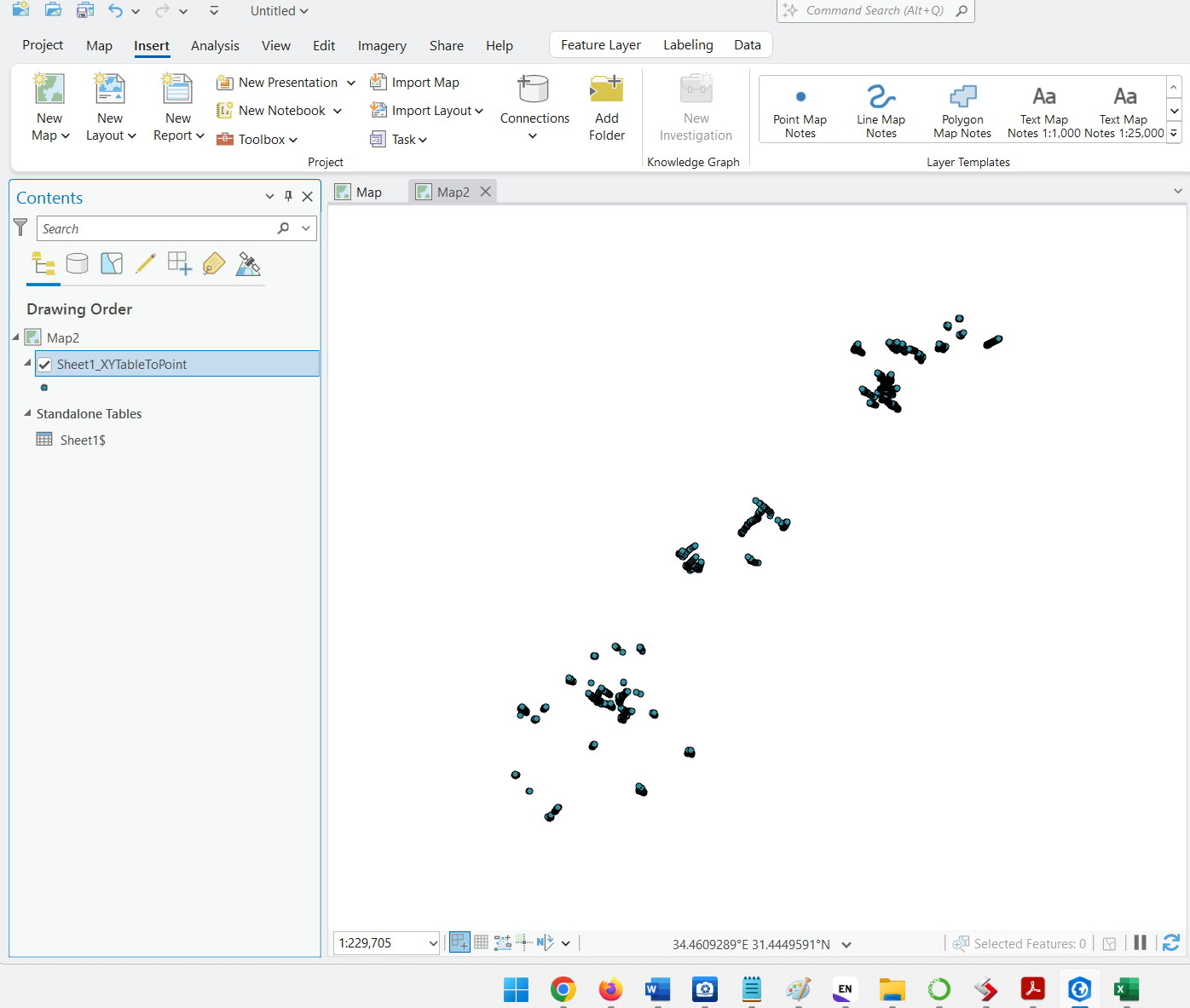
Task: Click the New Investigation knowledge graph button
Action: [x=696, y=107]
